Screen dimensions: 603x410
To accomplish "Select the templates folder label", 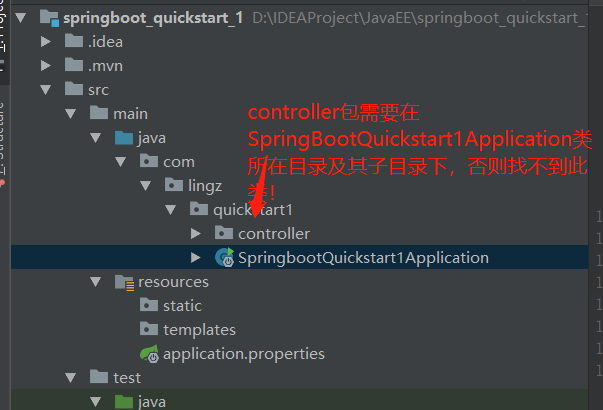I will click(x=199, y=330).
